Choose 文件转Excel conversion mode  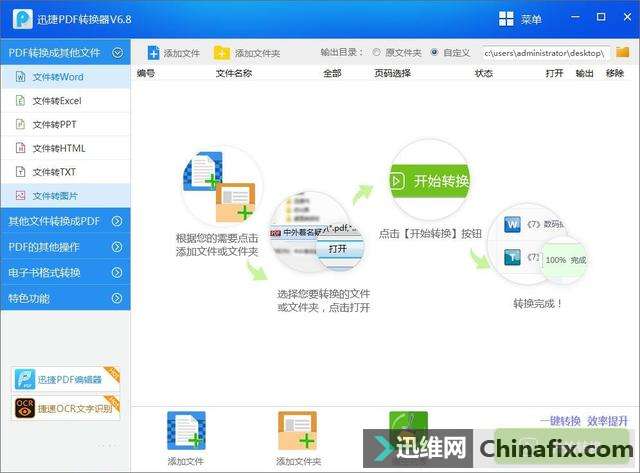coord(65,101)
